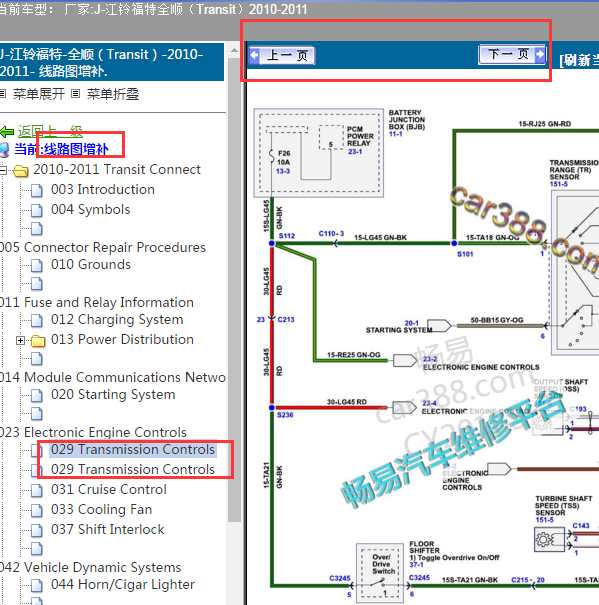
Task: Click document icon beside 012 Charging System
Action: (37, 320)
